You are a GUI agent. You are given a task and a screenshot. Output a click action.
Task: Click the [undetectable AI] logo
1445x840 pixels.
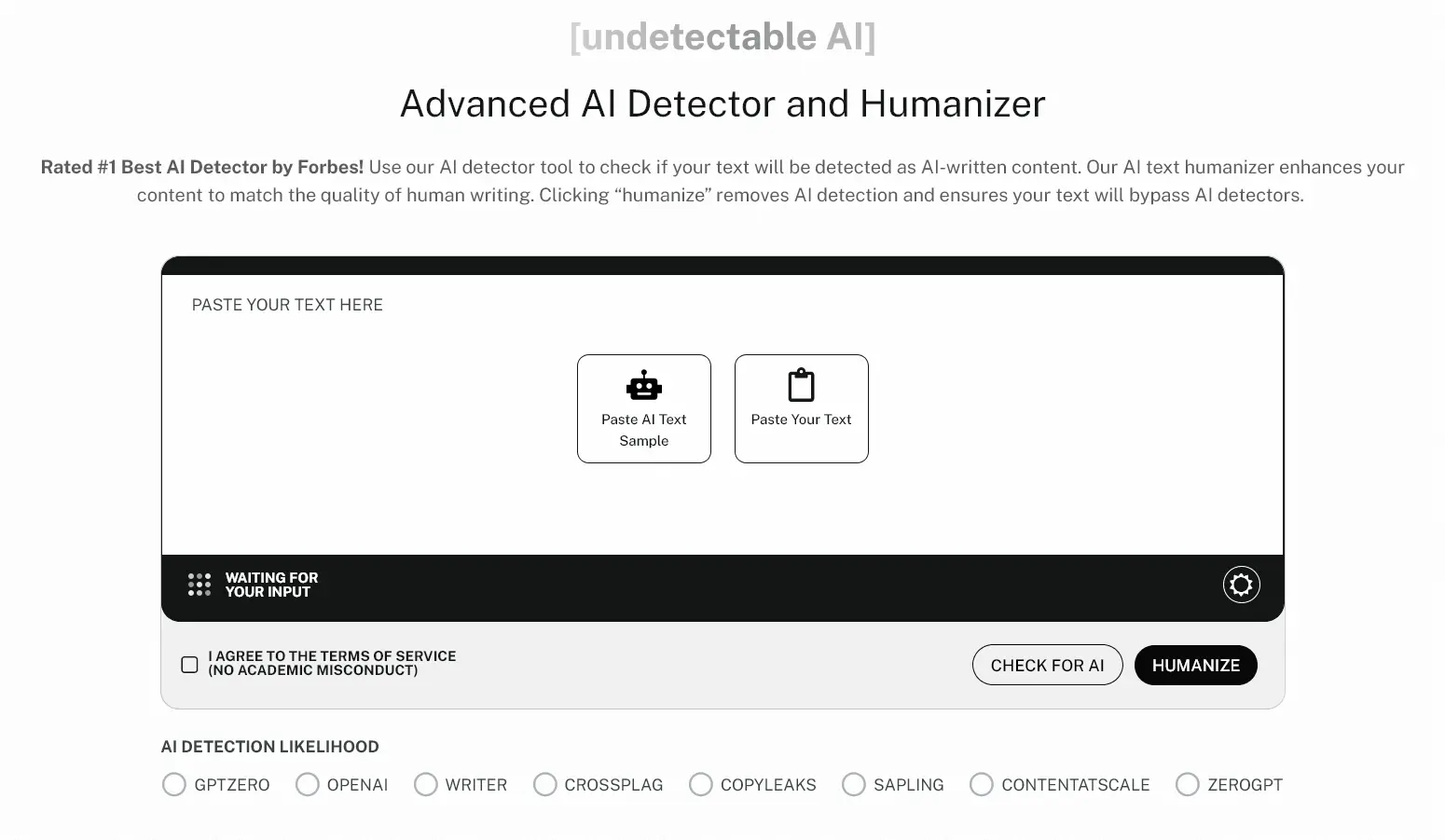point(722,36)
